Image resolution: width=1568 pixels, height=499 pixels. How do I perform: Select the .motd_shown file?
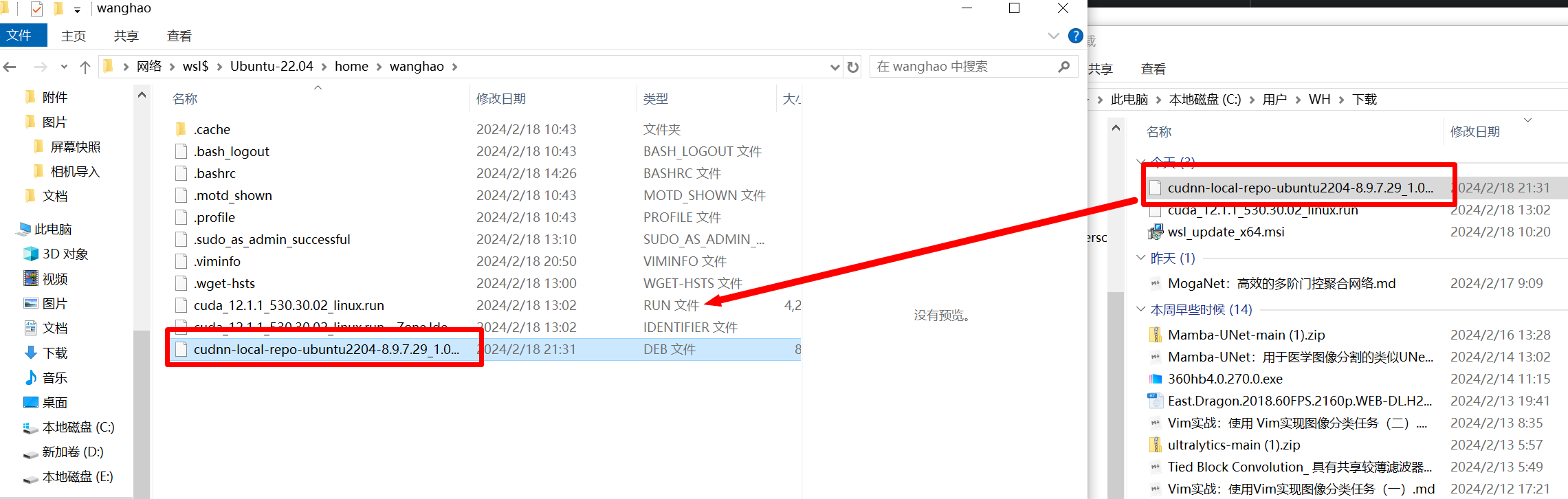pos(232,195)
